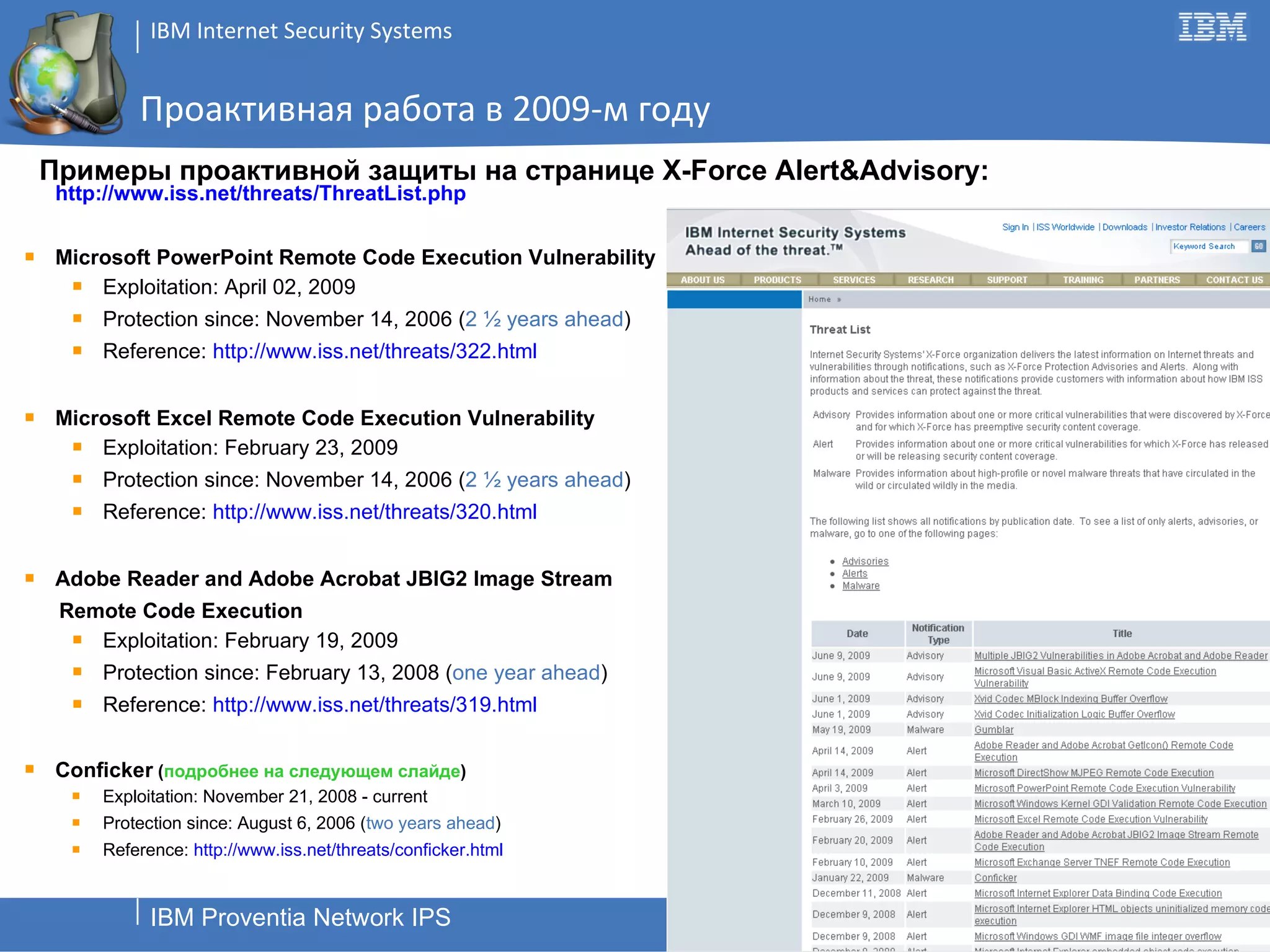
Task: Open Adobe Reader GetIcon() Remote Code Execution link
Action: click(x=1104, y=751)
